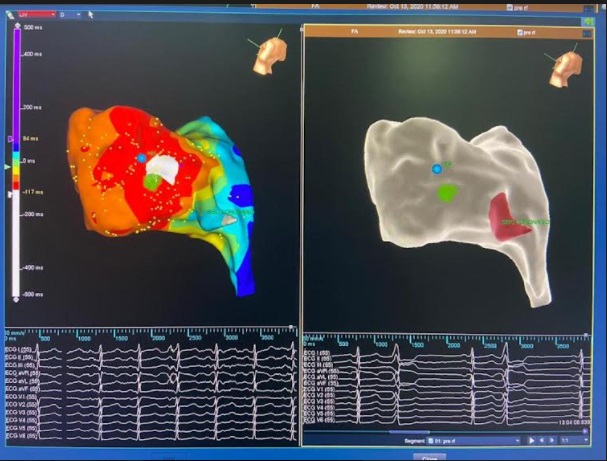The height and width of the screenshot is (461, 607).
Task: Select the blue catheter tip marker on colored map
Action: tap(142, 158)
